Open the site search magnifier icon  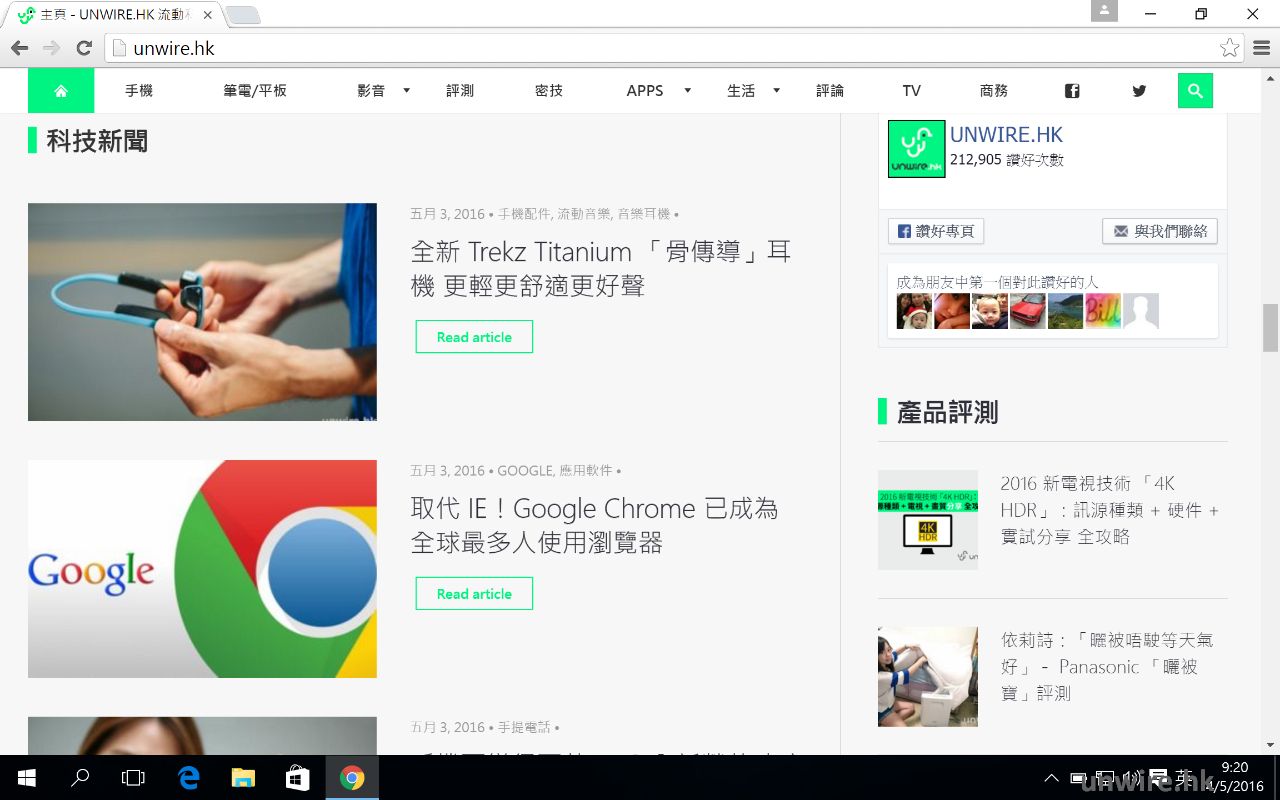pos(1195,91)
